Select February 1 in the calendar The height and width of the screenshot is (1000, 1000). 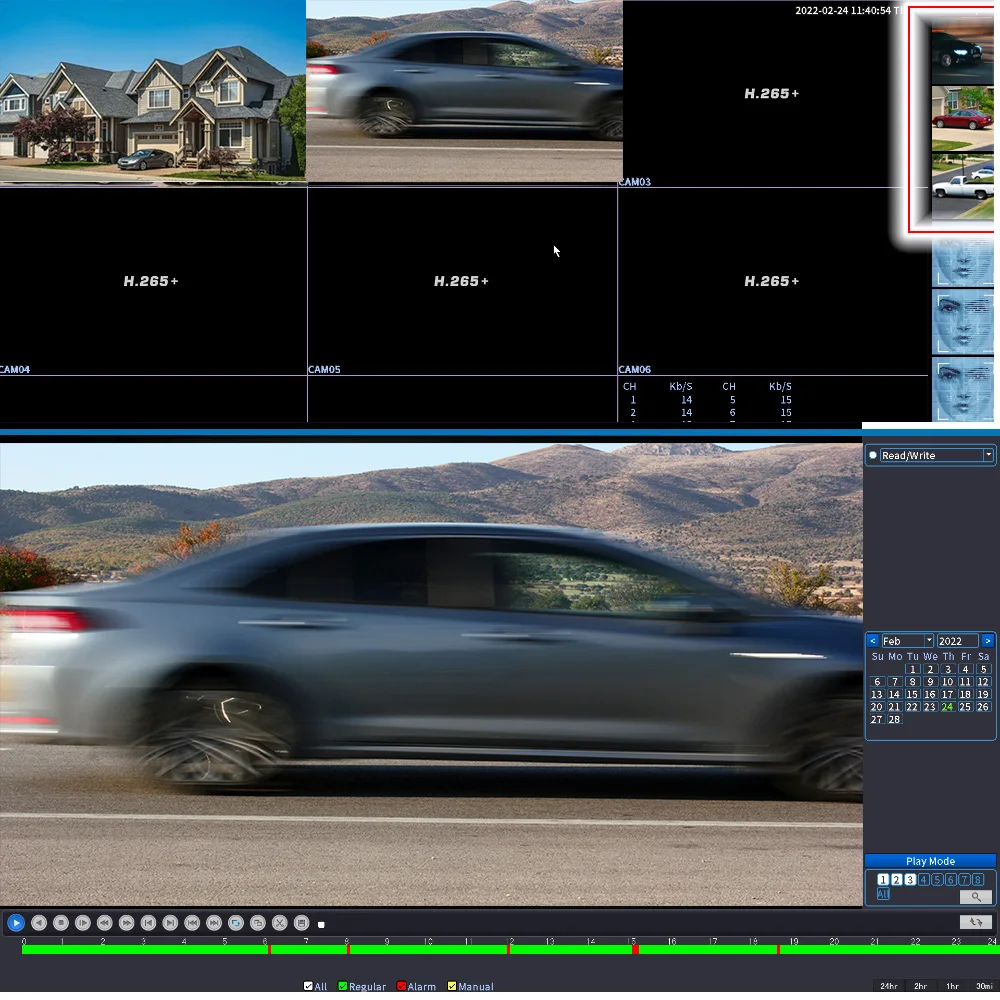pyautogui.click(x=913, y=669)
